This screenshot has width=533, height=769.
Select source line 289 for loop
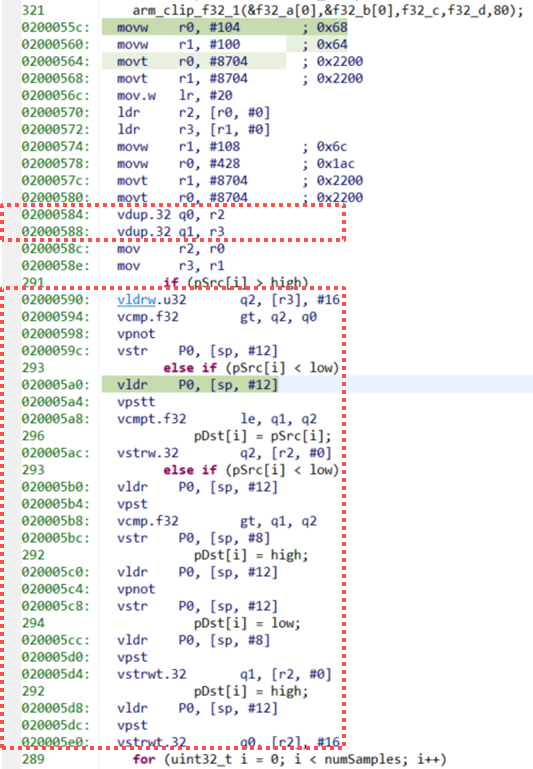[x=290, y=759]
